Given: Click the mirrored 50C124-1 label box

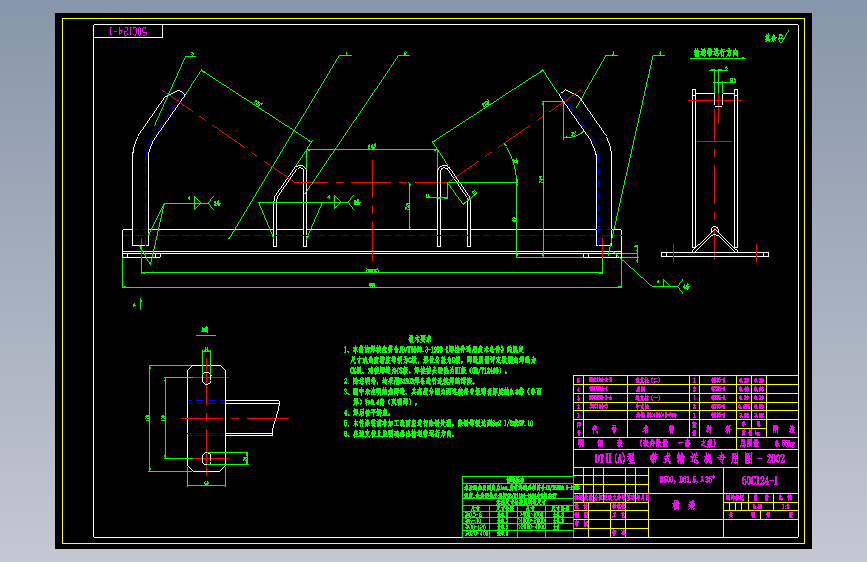Looking at the screenshot, I should pos(128,32).
